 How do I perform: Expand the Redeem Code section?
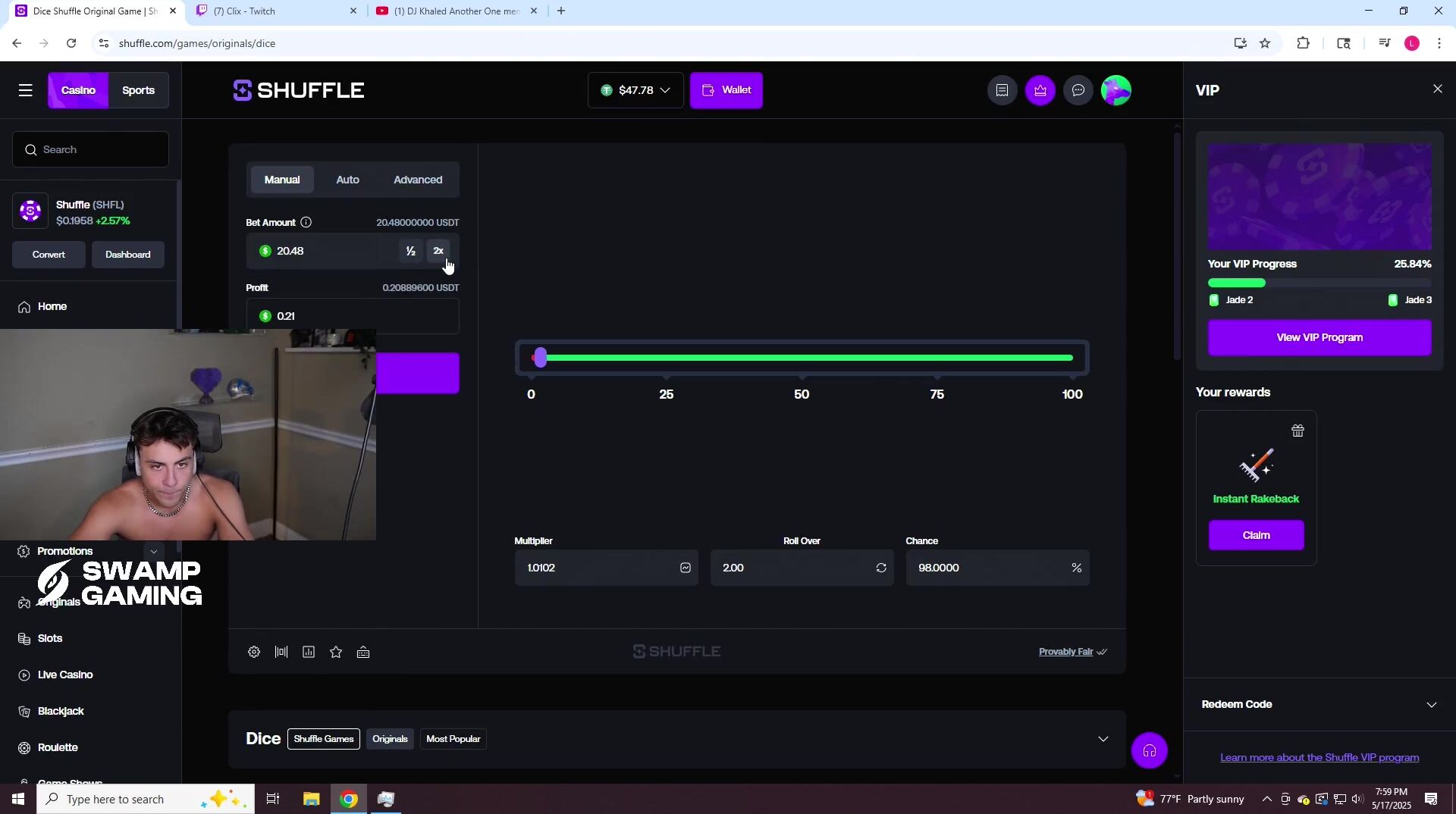coord(1319,704)
